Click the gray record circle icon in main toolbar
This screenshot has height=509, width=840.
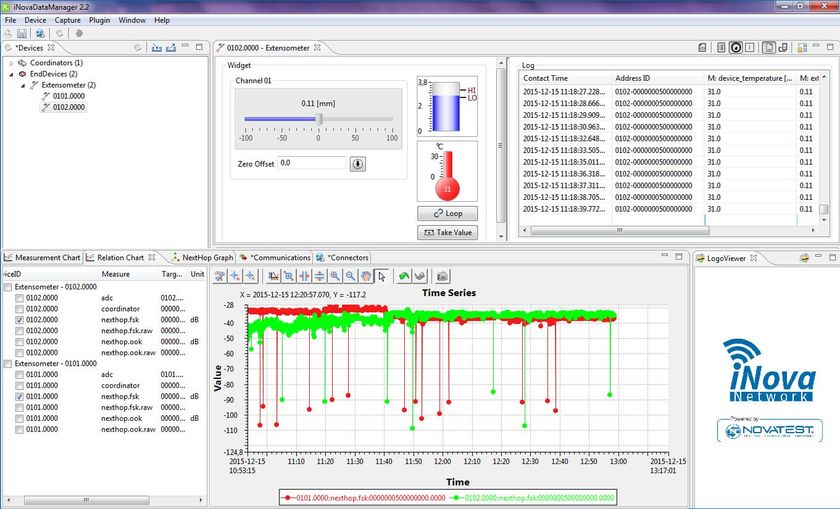pos(79,33)
